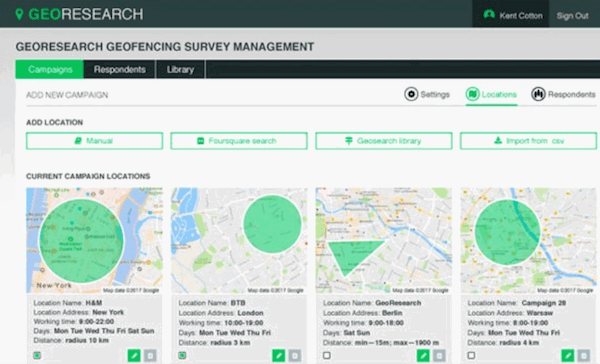This screenshot has width=600, height=364.
Task: Click Sign Out link
Action: coord(572,16)
